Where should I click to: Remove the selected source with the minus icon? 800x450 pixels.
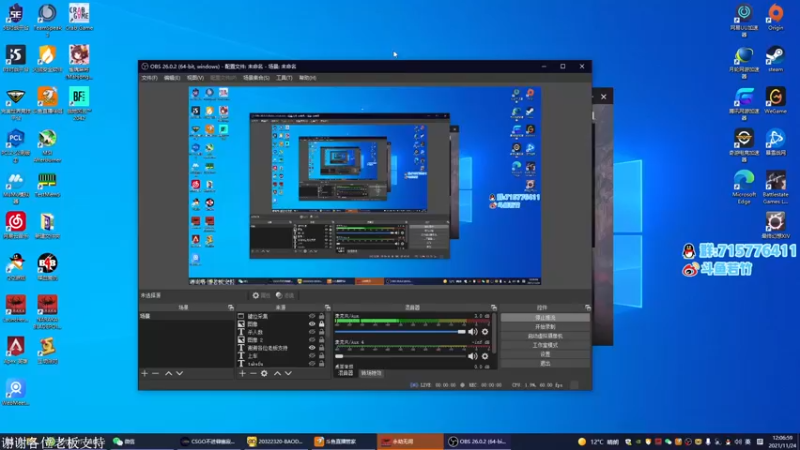[x=253, y=373]
